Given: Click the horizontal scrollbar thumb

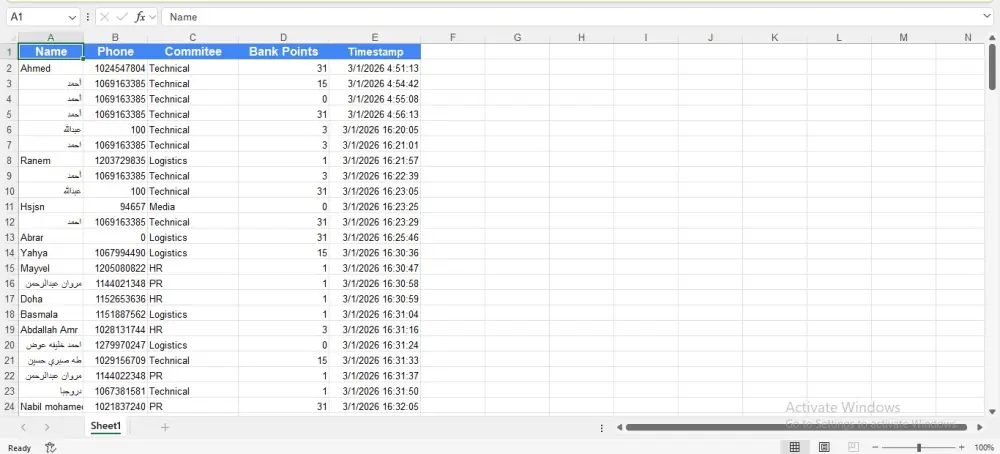Looking at the screenshot, I should click(x=796, y=428).
